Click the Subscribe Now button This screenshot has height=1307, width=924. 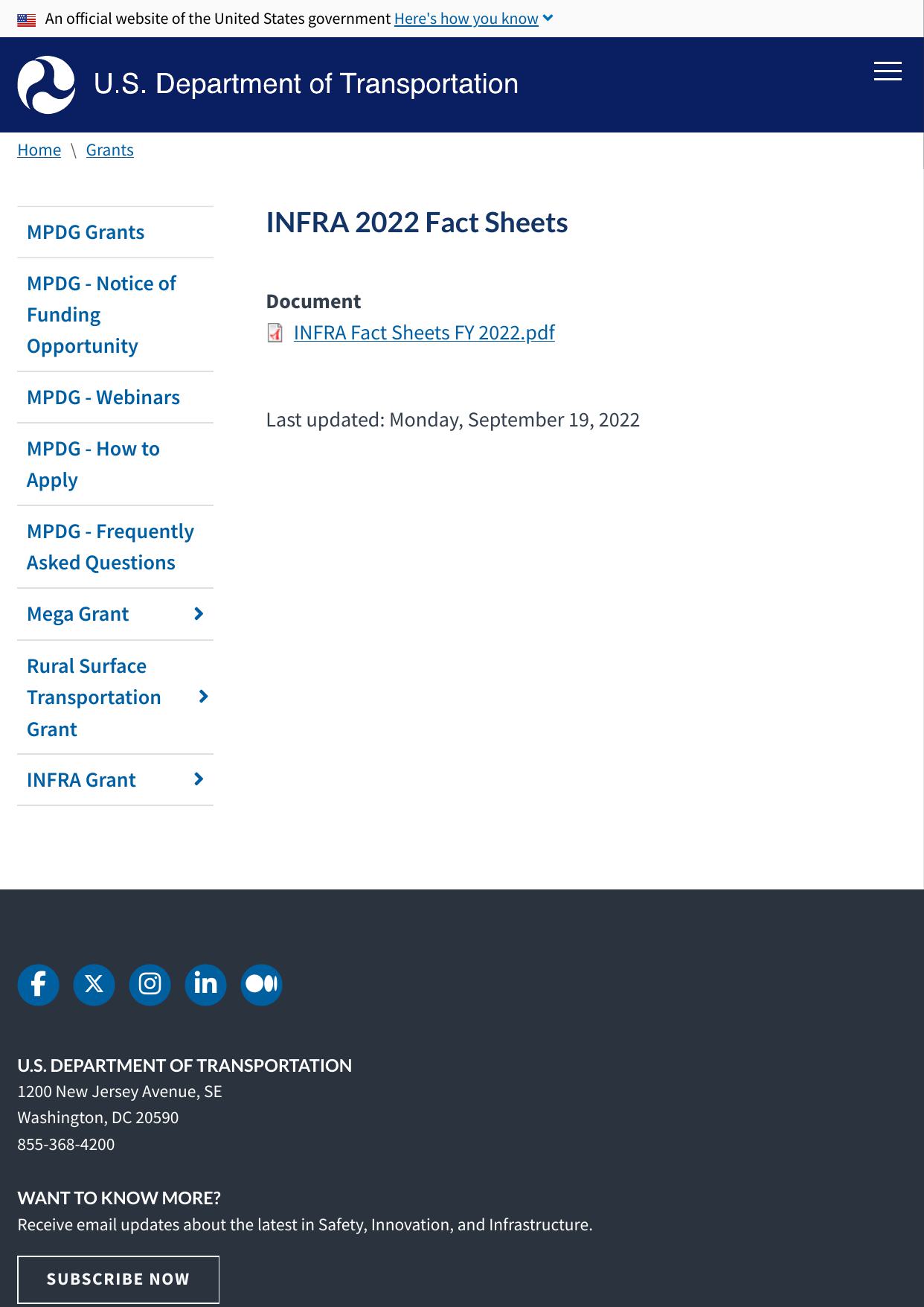pyautogui.click(x=118, y=1279)
